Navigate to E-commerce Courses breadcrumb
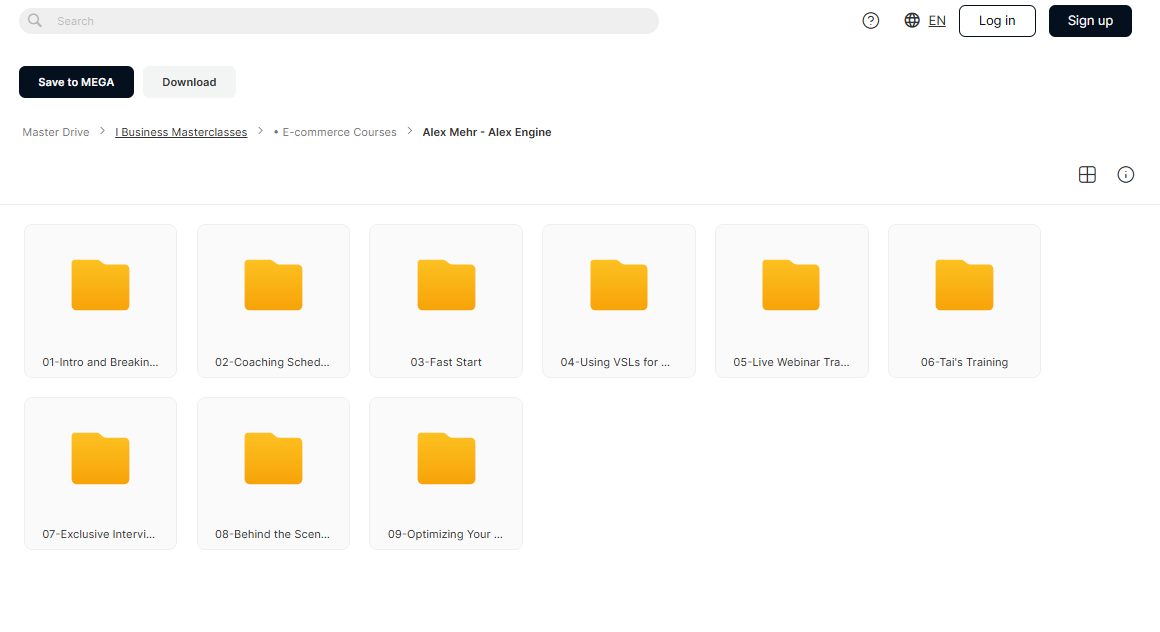Viewport: 1160px width, 632px height. click(335, 132)
